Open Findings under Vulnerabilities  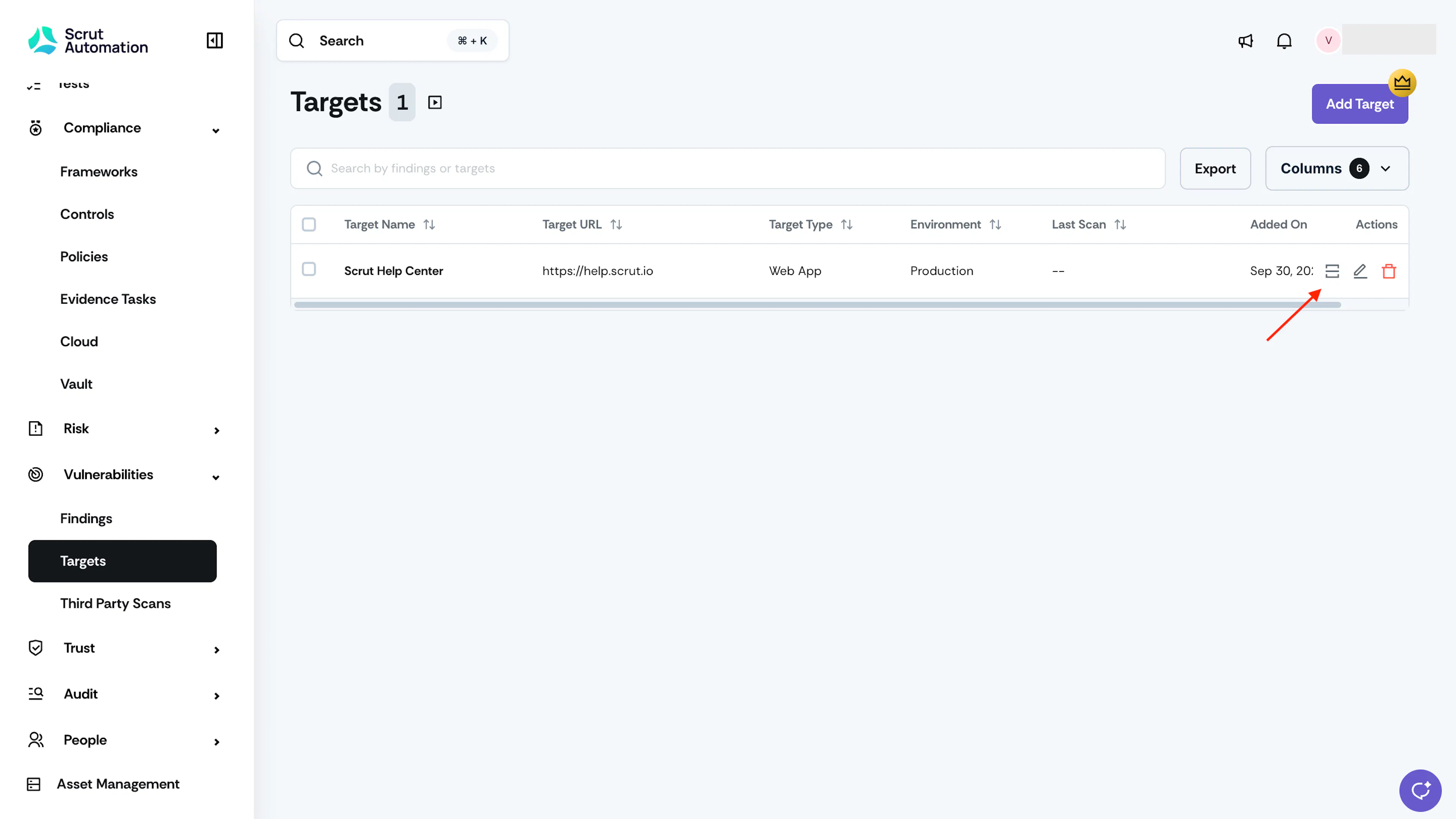click(86, 518)
